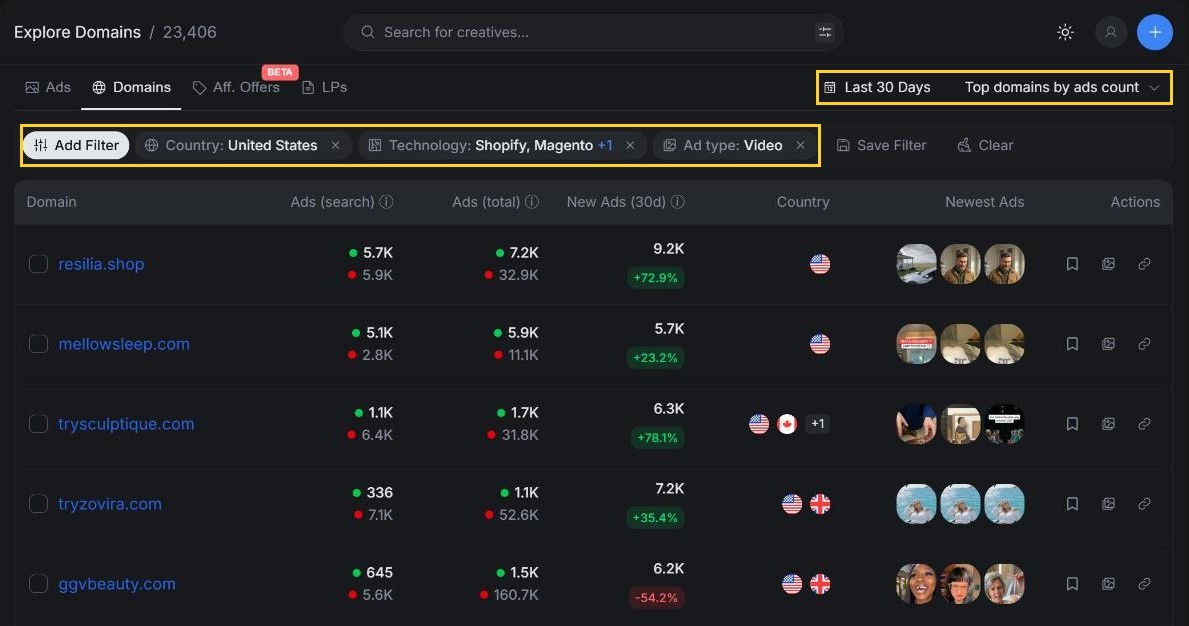Click the Add Filter button
Screen dimensions: 1189x626
point(76,145)
